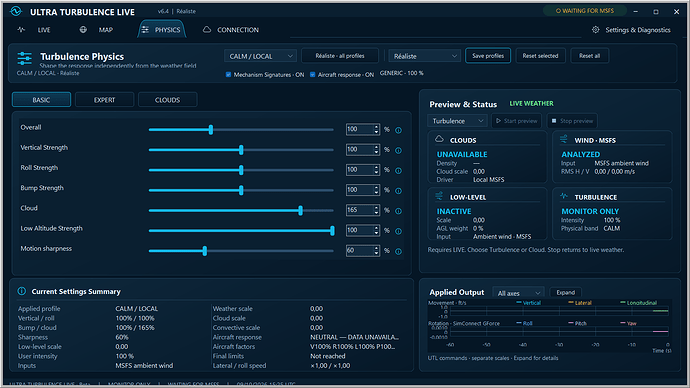690x388 pixels.
Task: Click the LIVE WEATHER label
Action: pyautogui.click(x=532, y=103)
